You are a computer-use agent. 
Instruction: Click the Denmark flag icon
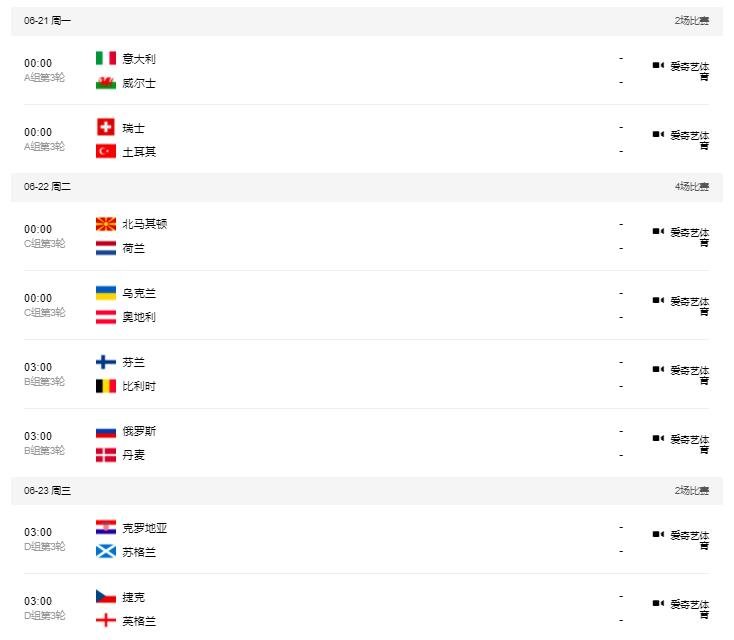point(105,455)
